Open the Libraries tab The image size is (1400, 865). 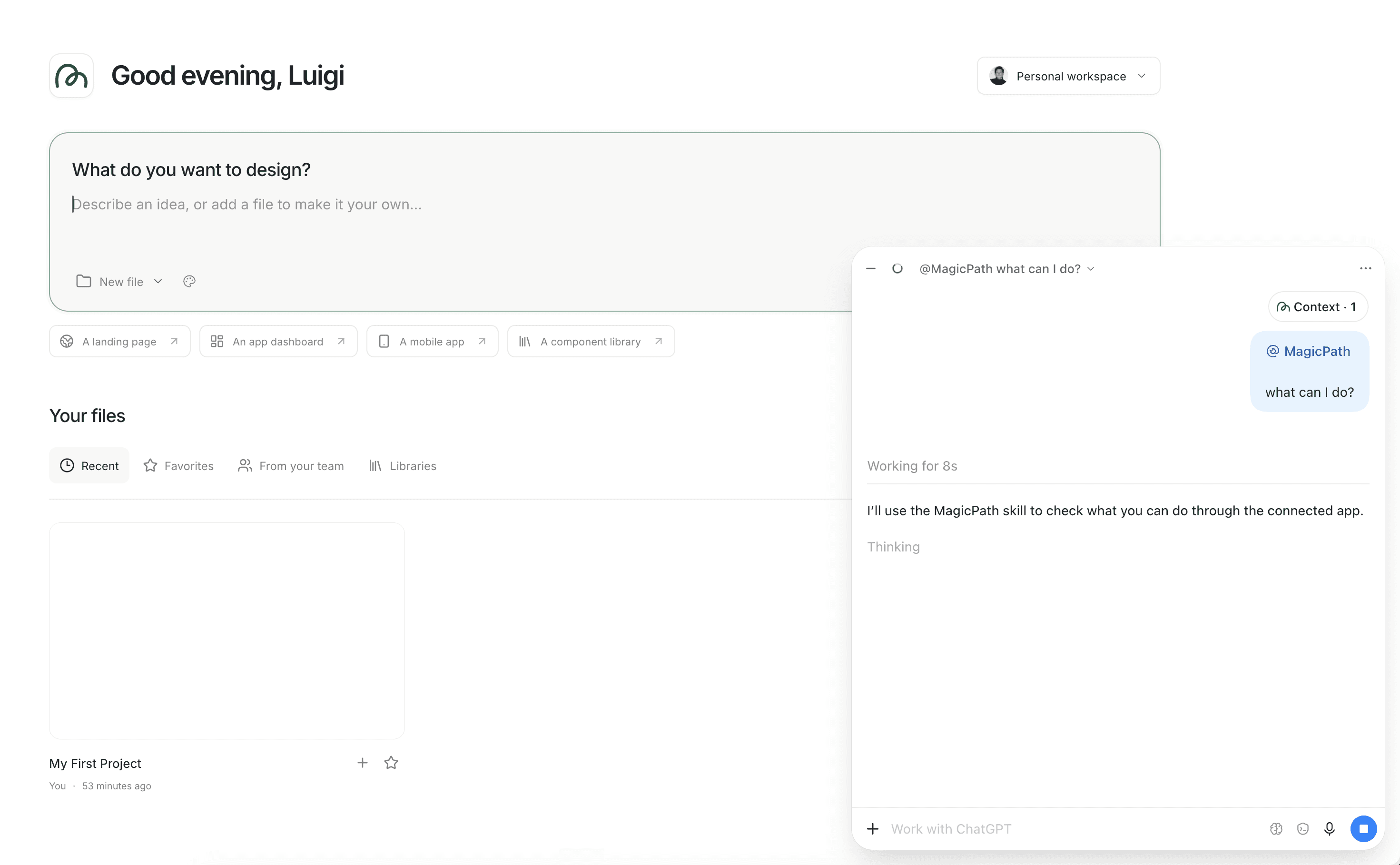click(402, 466)
